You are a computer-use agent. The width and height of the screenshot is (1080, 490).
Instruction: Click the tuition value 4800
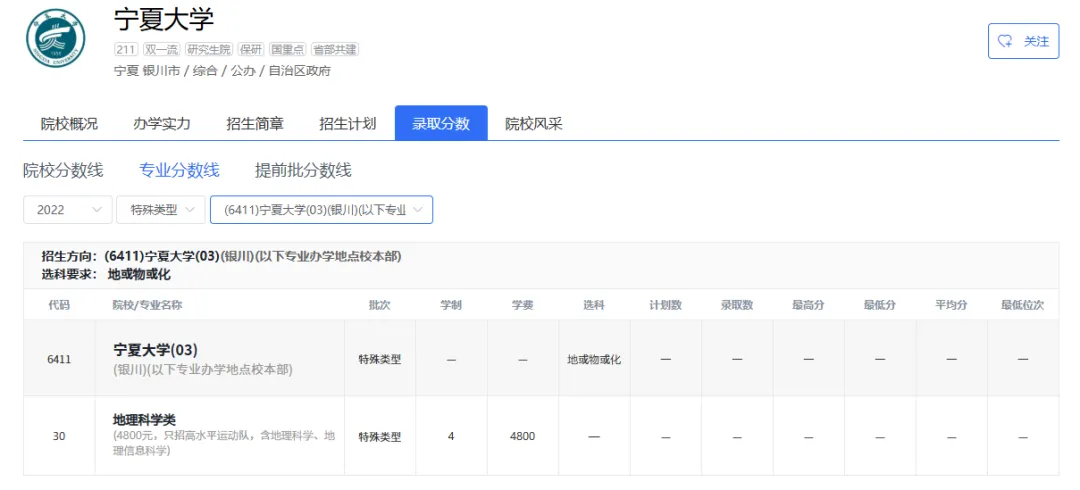(x=523, y=436)
